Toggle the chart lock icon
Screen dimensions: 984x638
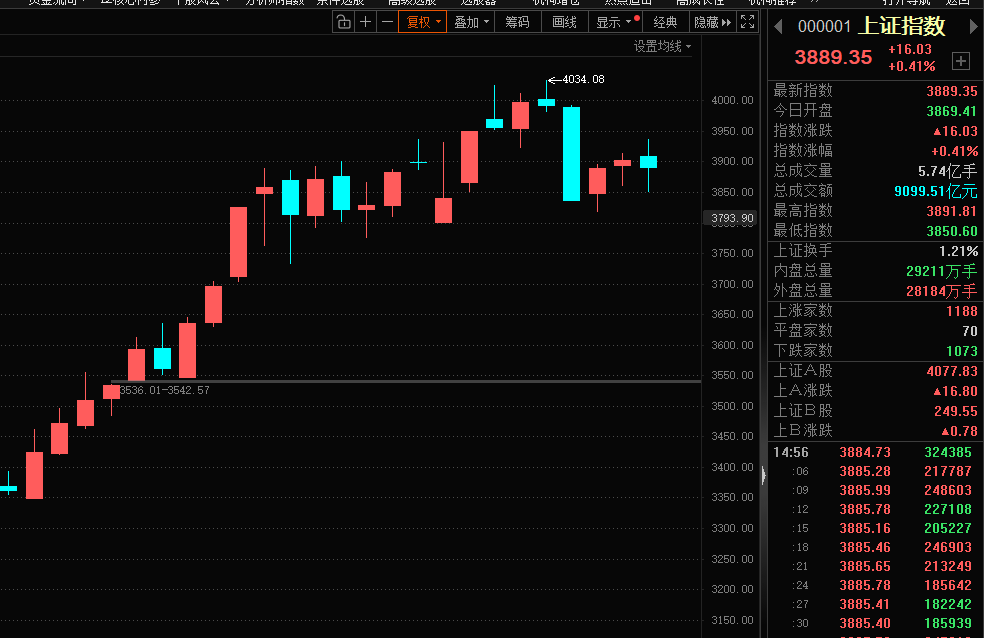[343, 22]
